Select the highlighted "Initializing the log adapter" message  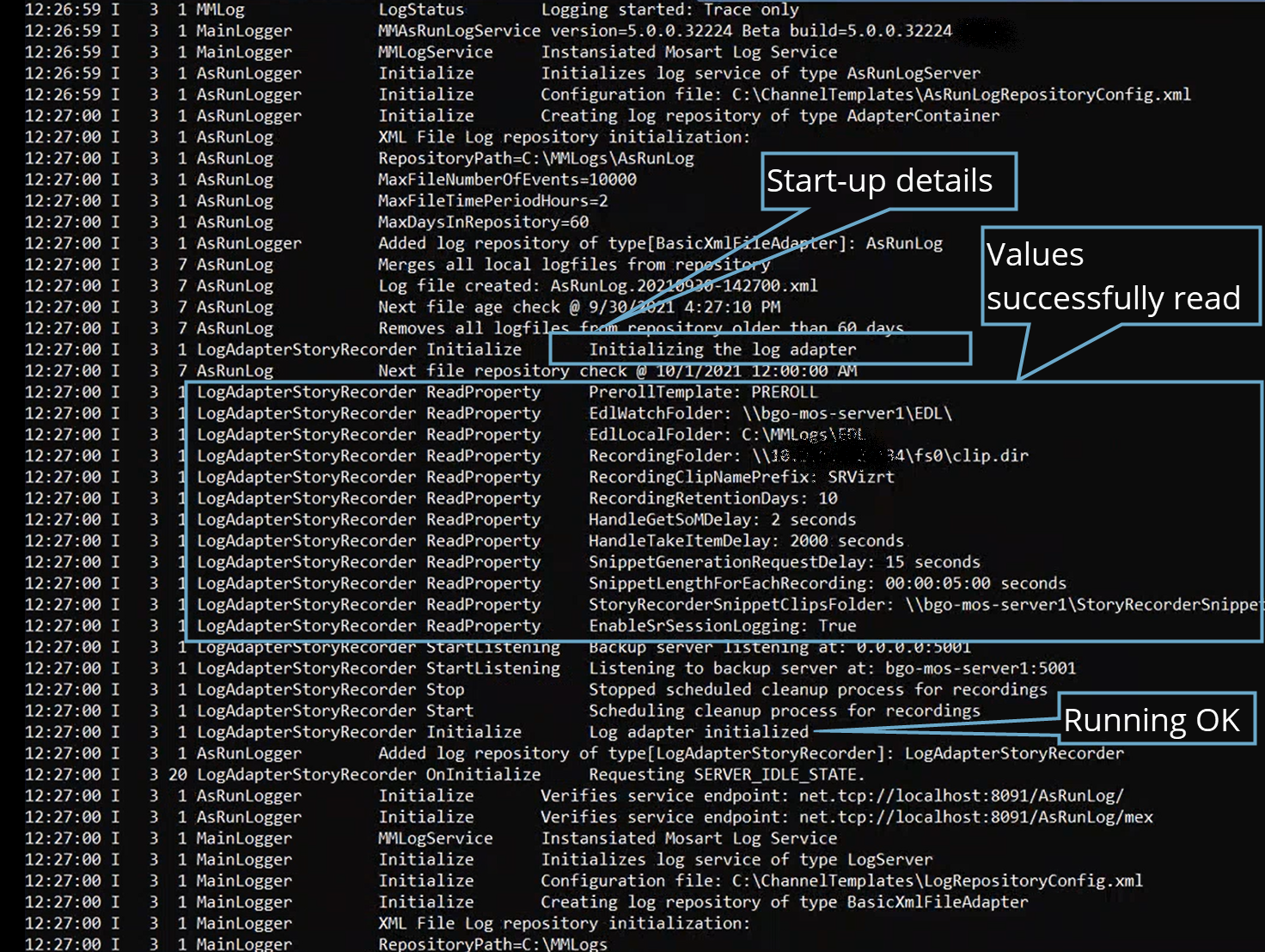[722, 350]
